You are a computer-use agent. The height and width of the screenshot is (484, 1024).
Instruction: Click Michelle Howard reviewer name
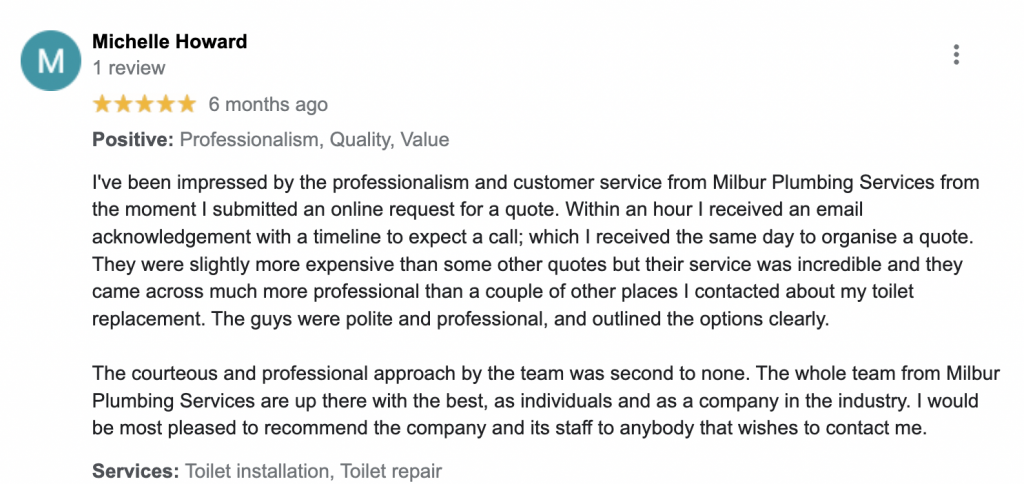point(170,42)
